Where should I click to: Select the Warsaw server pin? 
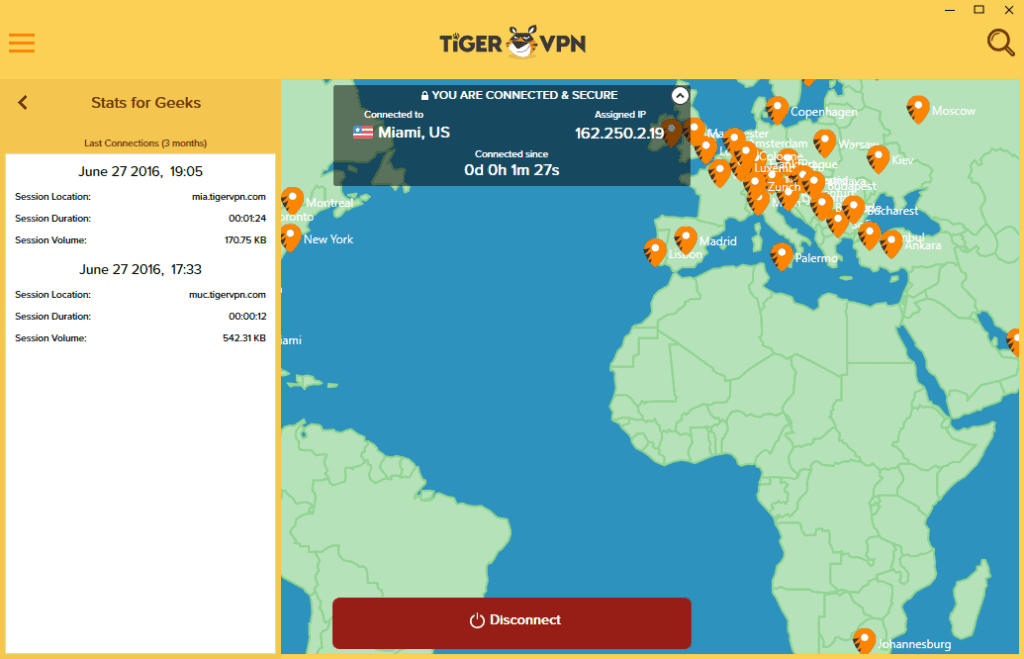pyautogui.click(x=824, y=142)
